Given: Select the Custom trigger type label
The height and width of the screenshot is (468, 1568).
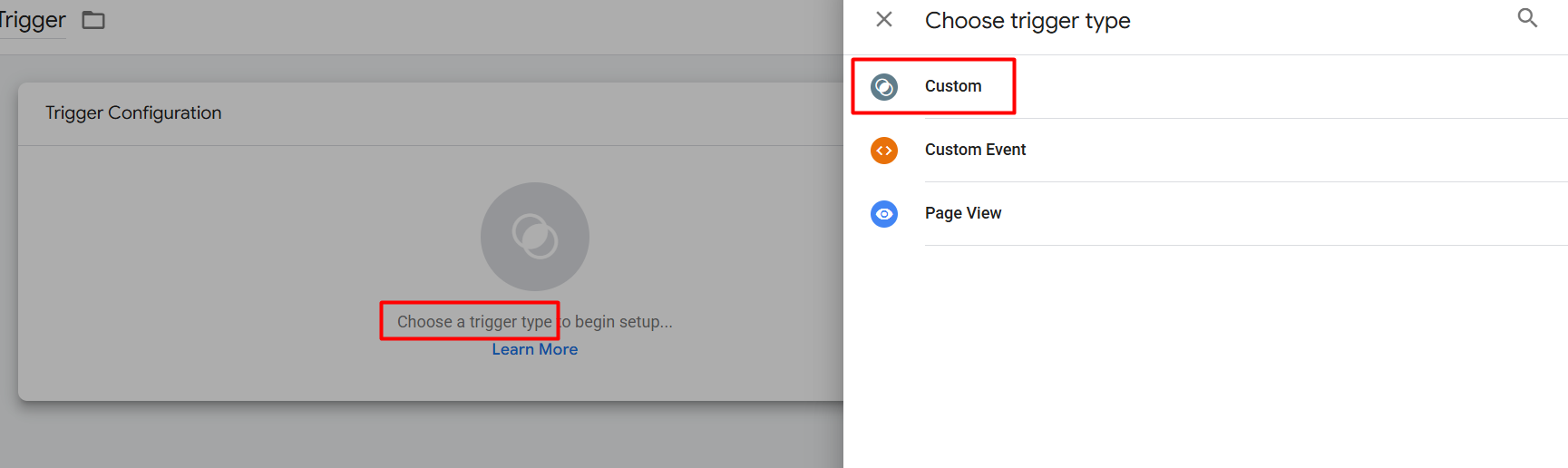Looking at the screenshot, I should click(x=952, y=86).
